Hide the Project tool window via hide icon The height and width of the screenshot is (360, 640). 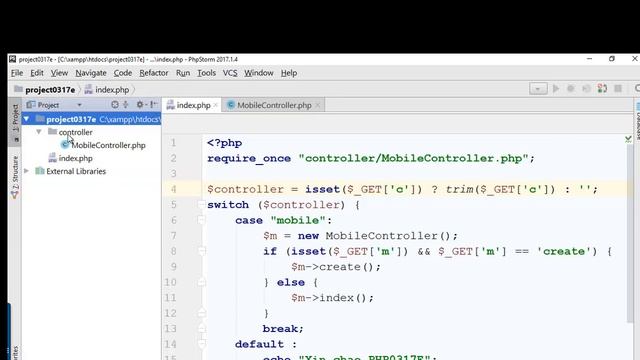154,105
